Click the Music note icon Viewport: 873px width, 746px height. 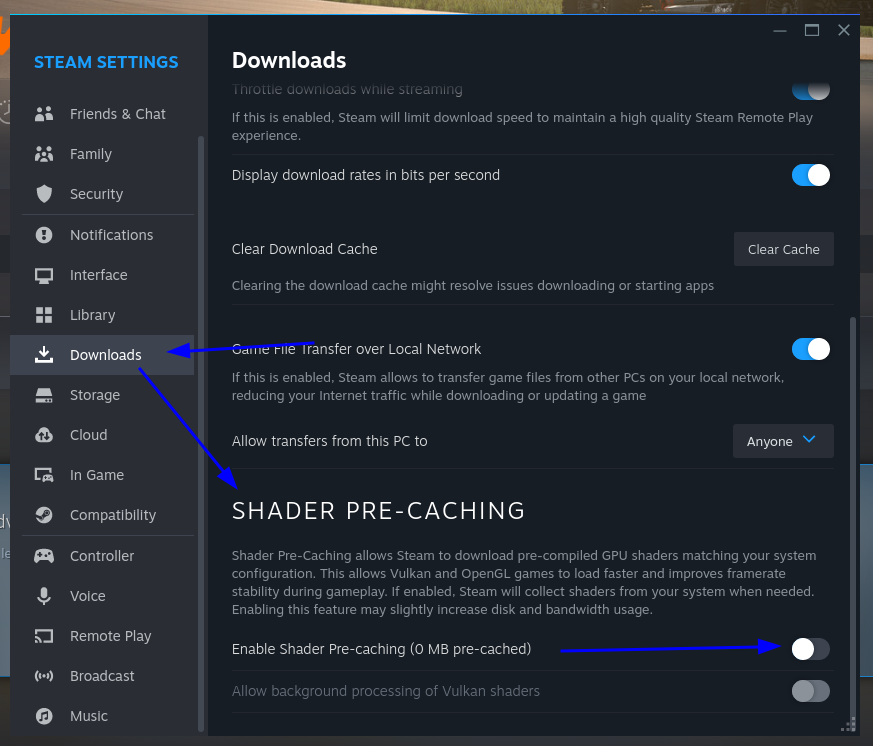(44, 716)
